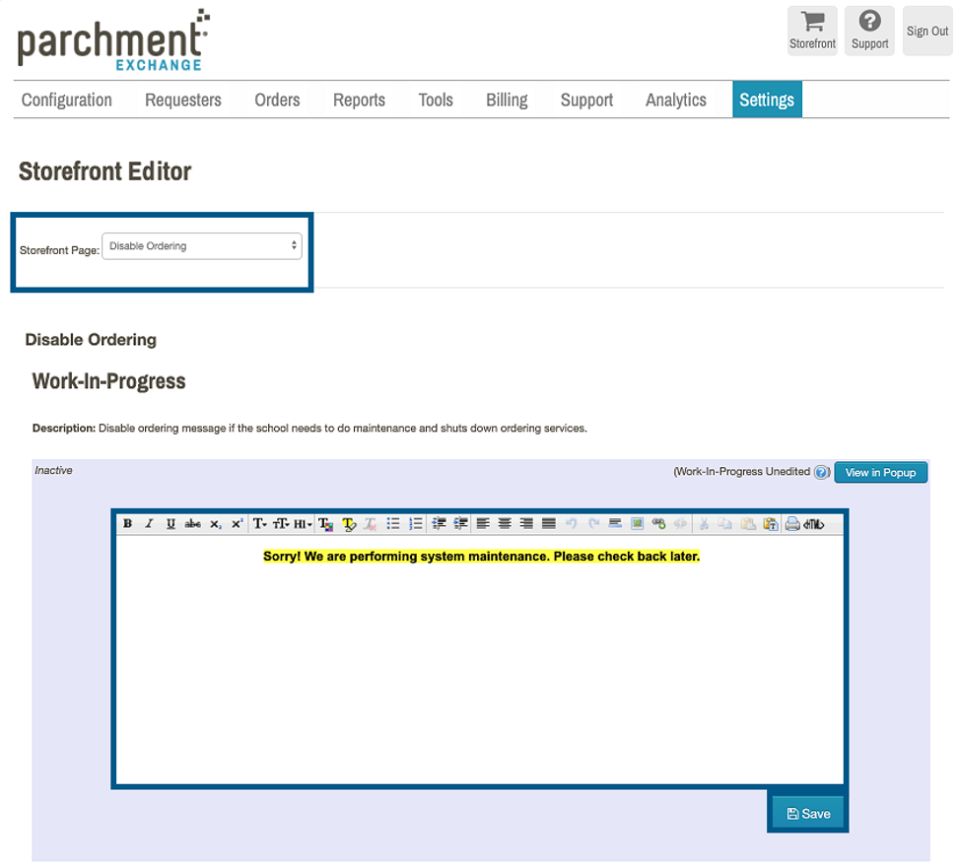Open the HTML source view button
Screen dimensions: 960x866
(814, 524)
